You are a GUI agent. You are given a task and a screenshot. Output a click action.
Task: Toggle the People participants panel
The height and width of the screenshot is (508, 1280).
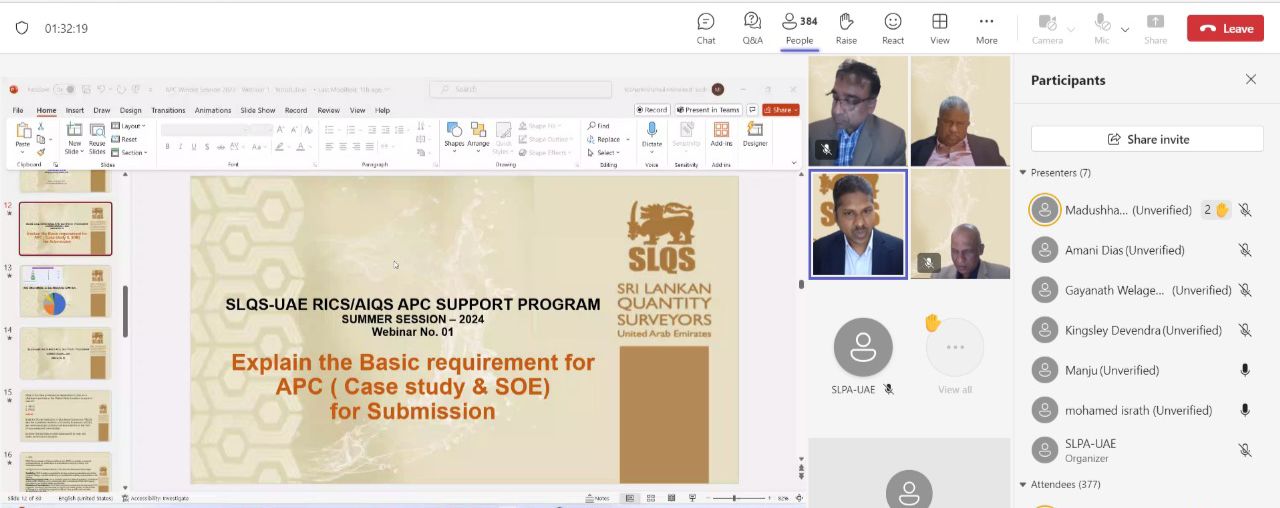(799, 28)
